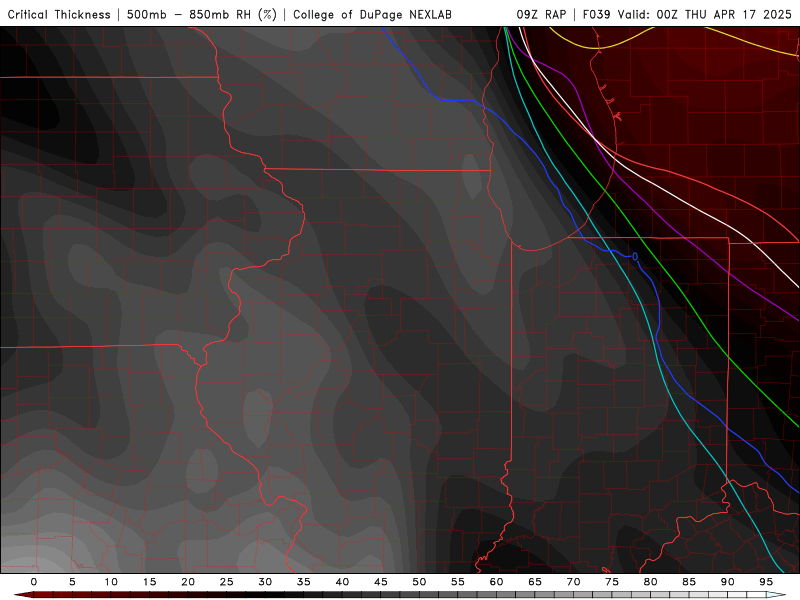Click the color scale label "65"
This screenshot has height=600, width=800.
(x=535, y=582)
